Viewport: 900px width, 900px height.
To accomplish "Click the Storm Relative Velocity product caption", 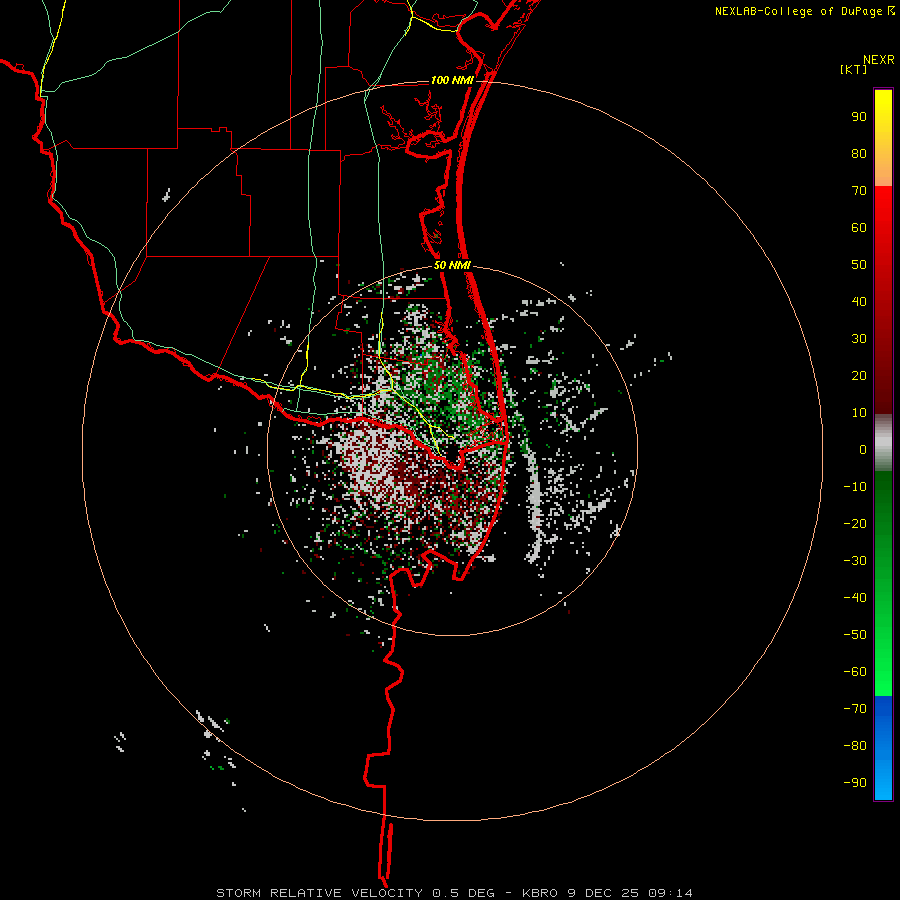I will click(x=454, y=893).
